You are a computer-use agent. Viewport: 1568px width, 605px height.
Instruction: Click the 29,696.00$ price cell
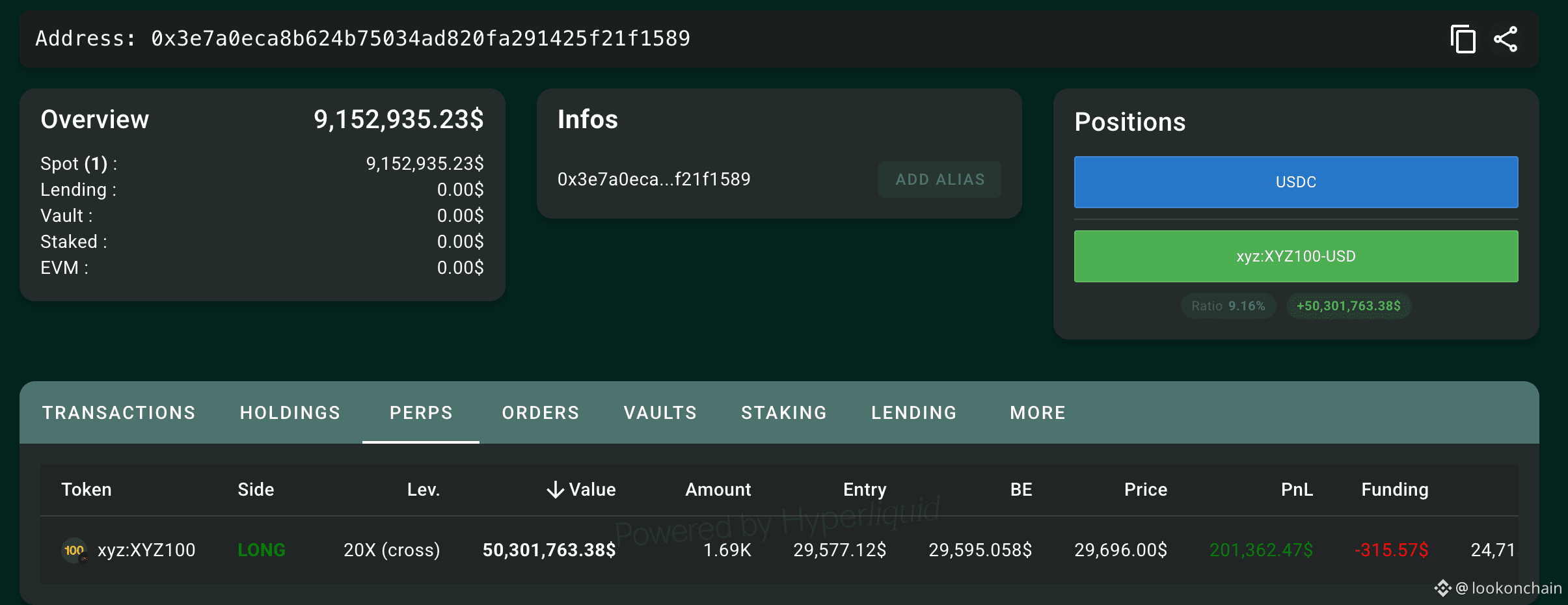coord(1121,550)
